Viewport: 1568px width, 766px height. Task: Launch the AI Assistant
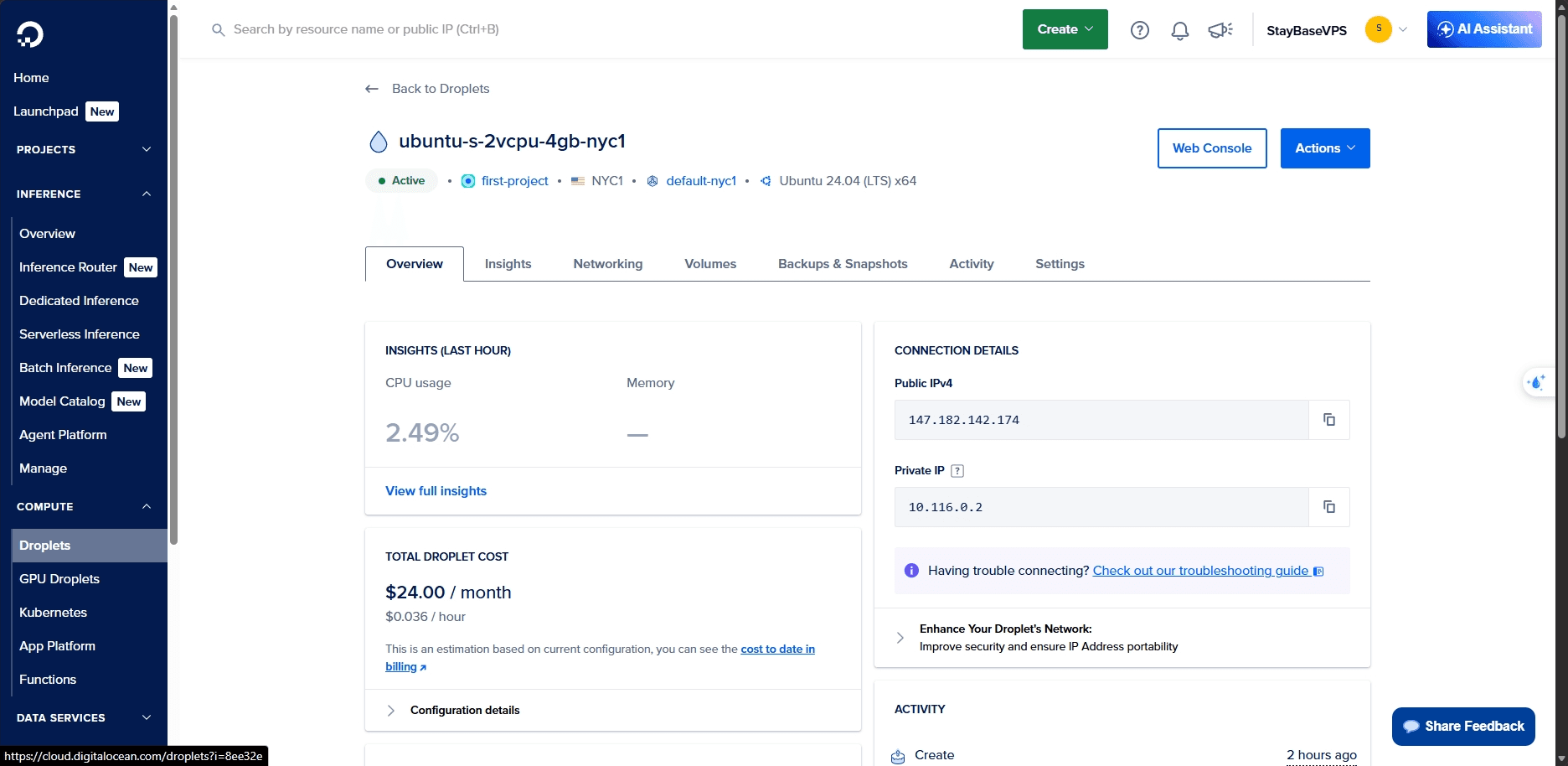tap(1484, 29)
